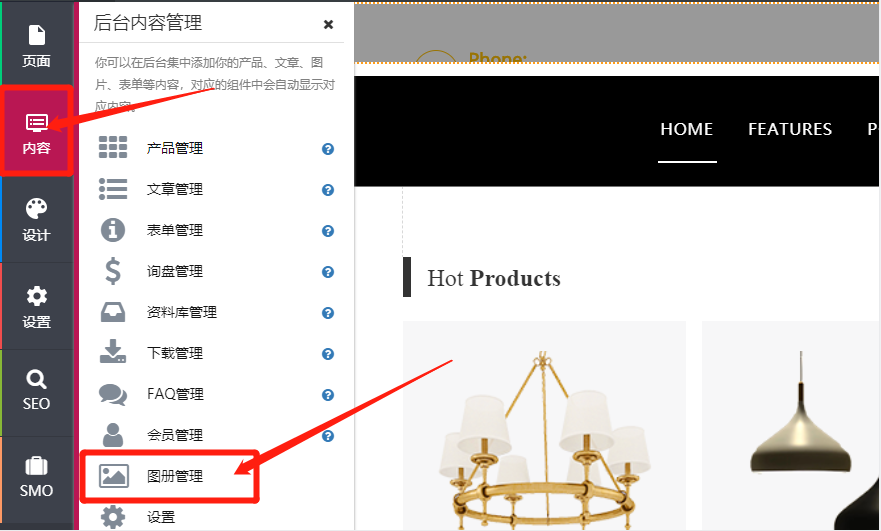Select the 内容 sidebar icon
This screenshot has width=881, height=531.
click(x=36, y=131)
